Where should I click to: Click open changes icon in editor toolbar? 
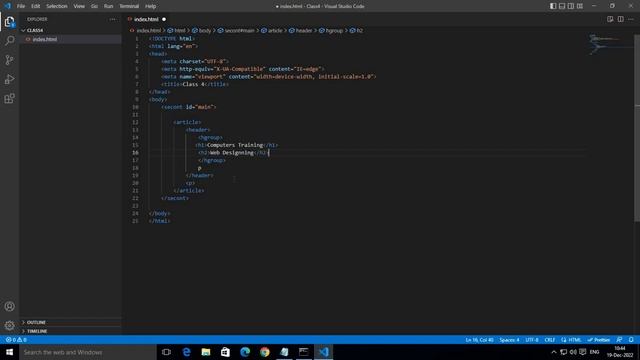pos(610,19)
